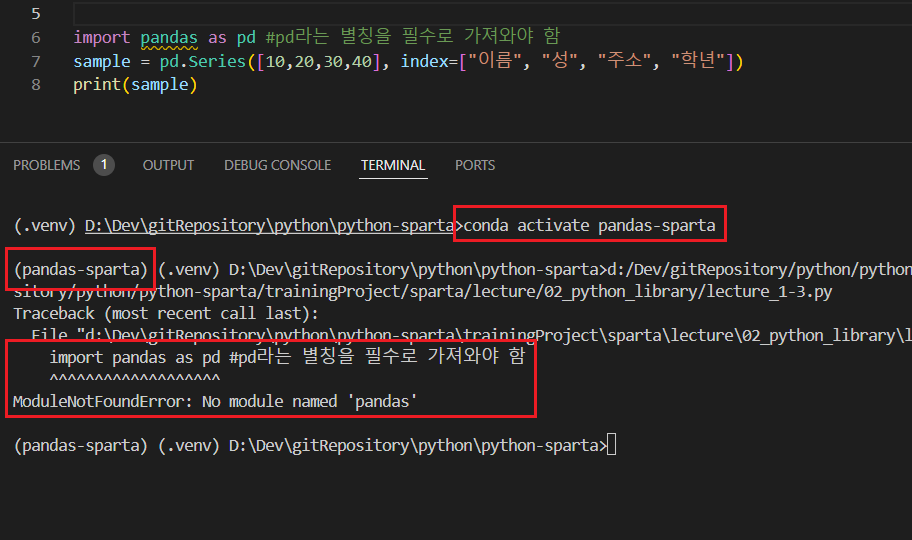The image size is (912, 540).
Task: Click line number 6 in the gutter
Action: pyautogui.click(x=36, y=37)
